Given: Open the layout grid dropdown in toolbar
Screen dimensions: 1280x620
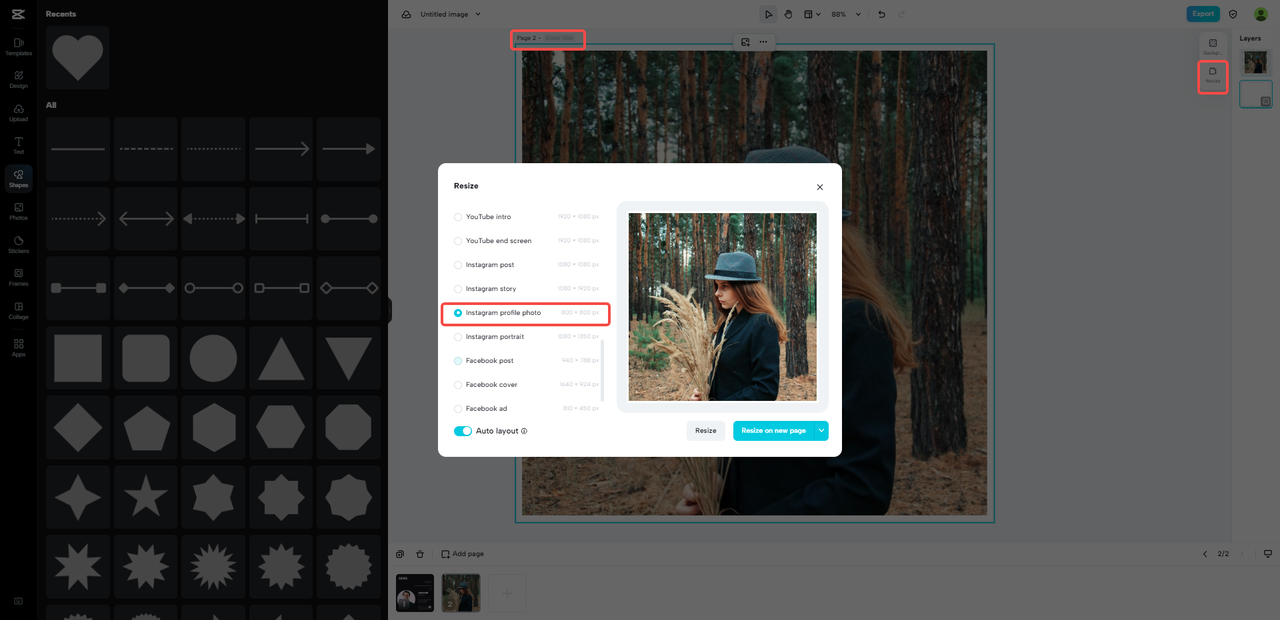Looking at the screenshot, I should pyautogui.click(x=813, y=14).
